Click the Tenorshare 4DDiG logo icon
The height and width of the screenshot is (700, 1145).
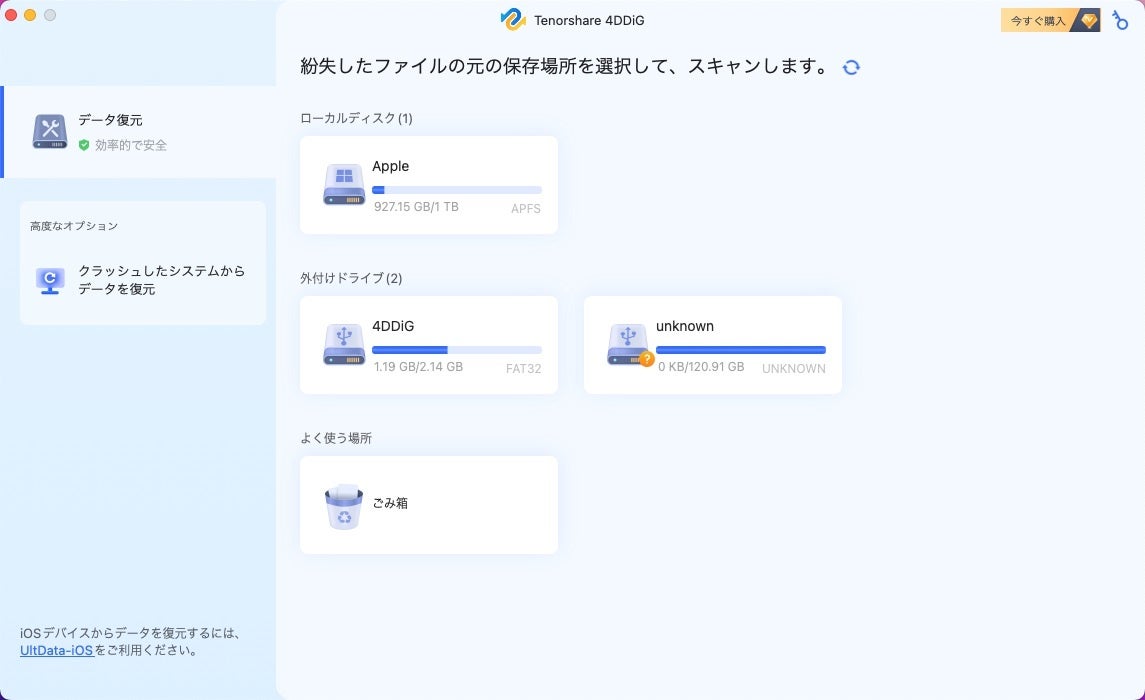513,20
